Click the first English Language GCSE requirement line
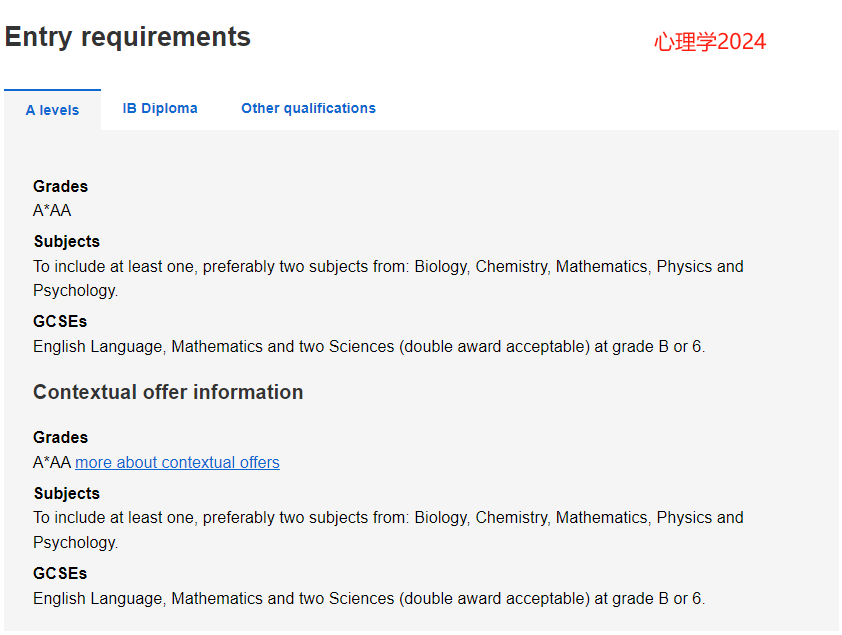 point(369,347)
